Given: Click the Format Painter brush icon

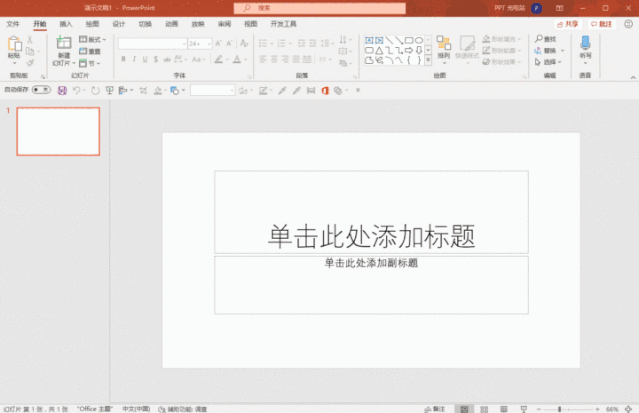Looking at the screenshot, I should point(30,63).
